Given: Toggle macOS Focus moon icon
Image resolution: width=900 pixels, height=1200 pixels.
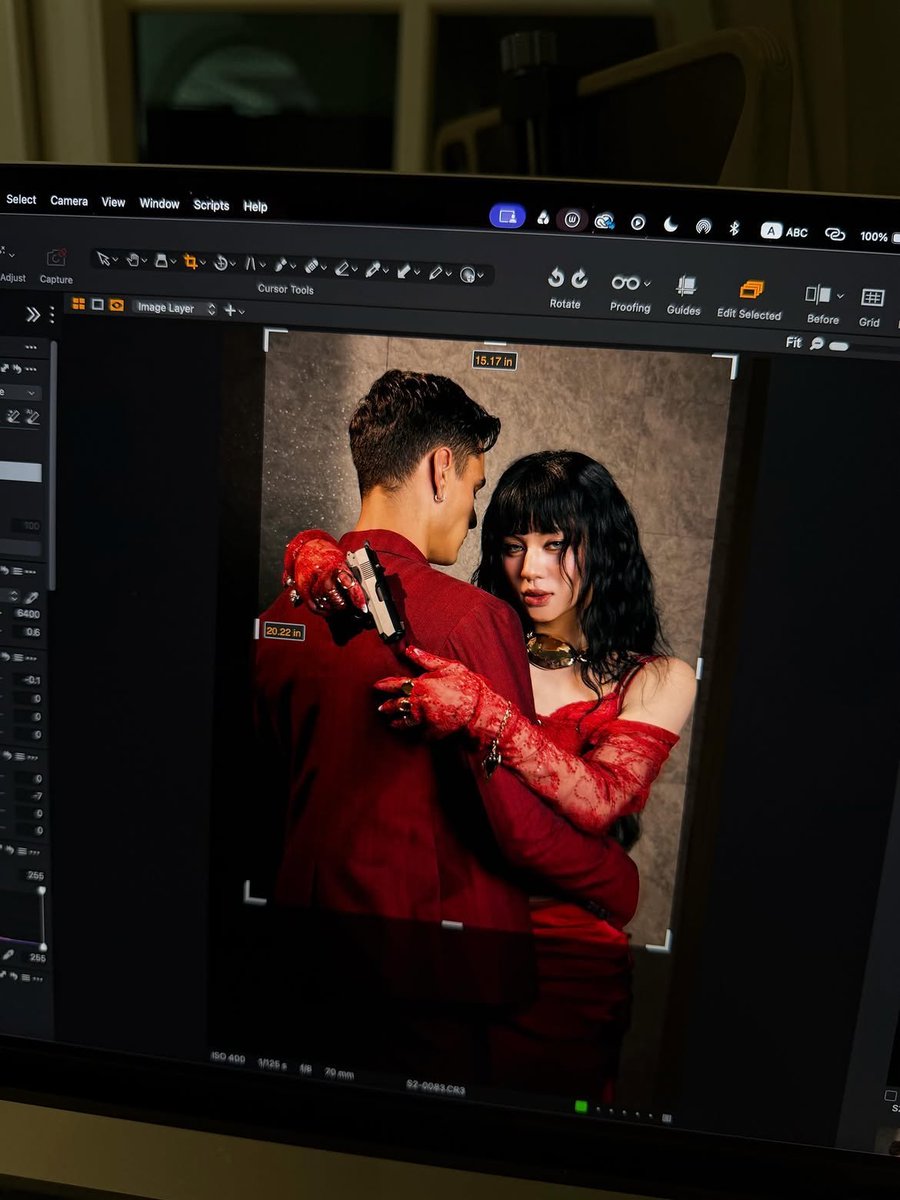Looking at the screenshot, I should tap(670, 224).
